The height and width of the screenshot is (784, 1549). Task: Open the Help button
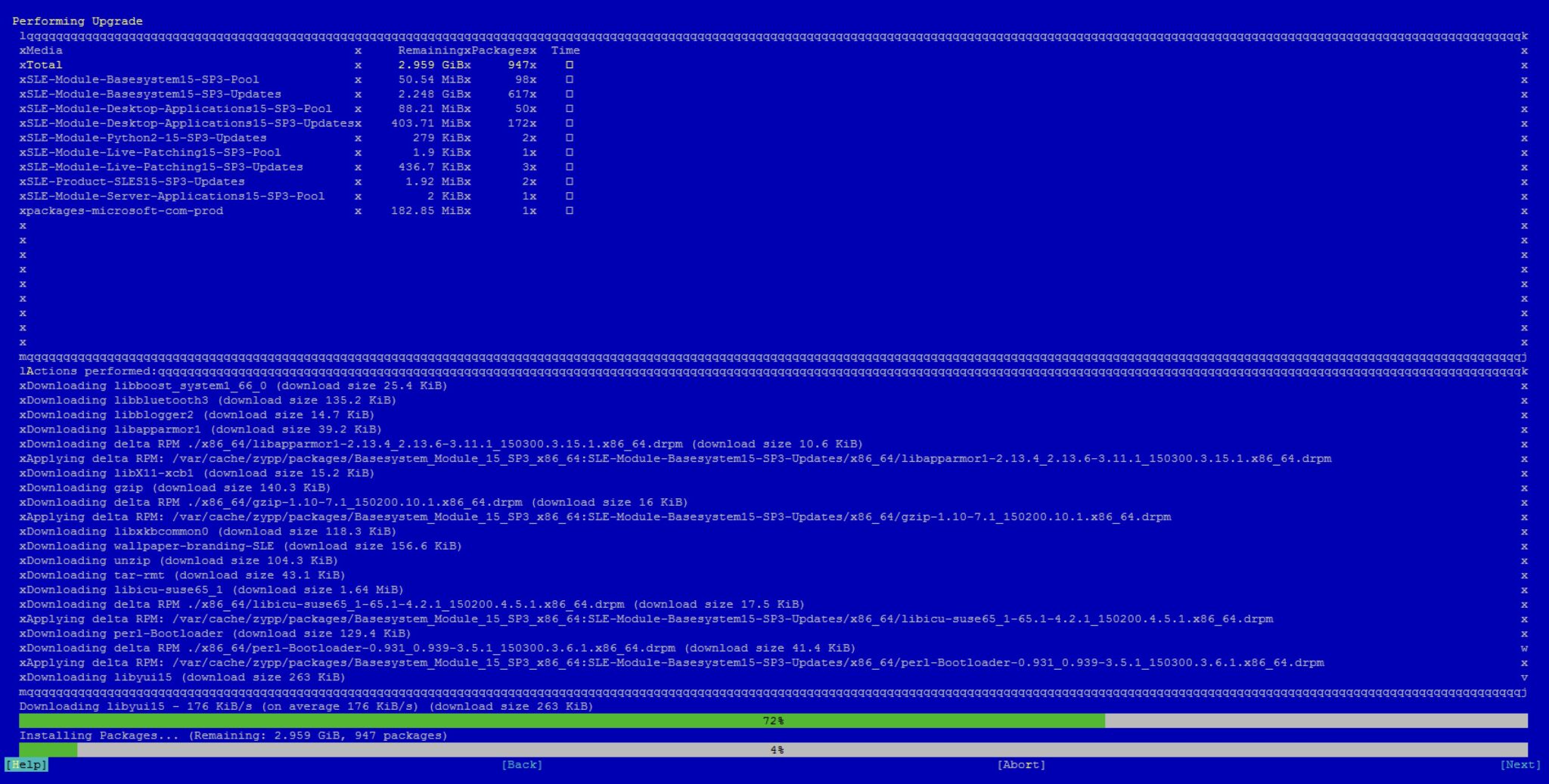click(26, 764)
